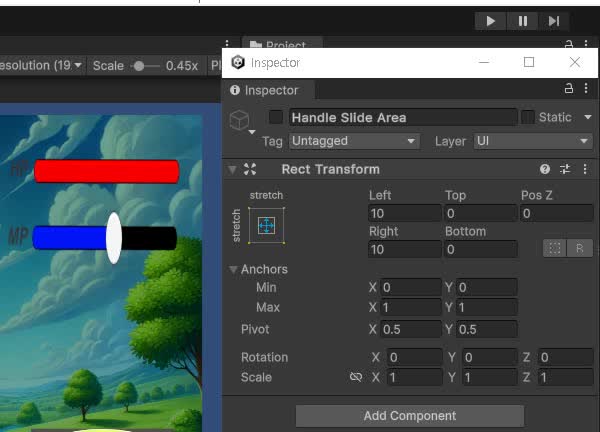Toggle raw edit mode R button
Screen dimensions: 600x432
[x=580, y=248]
